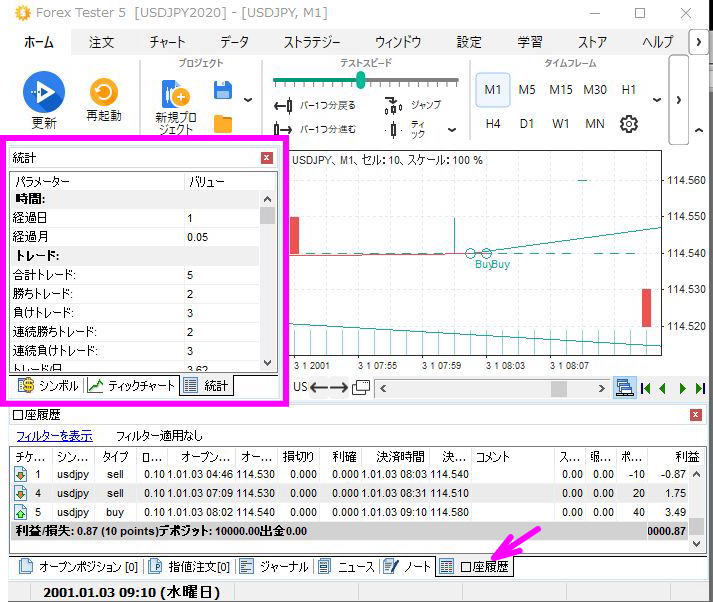The image size is (713, 602).
Task: Click the auto-scroll chart monitor icon
Action: pyautogui.click(x=624, y=388)
